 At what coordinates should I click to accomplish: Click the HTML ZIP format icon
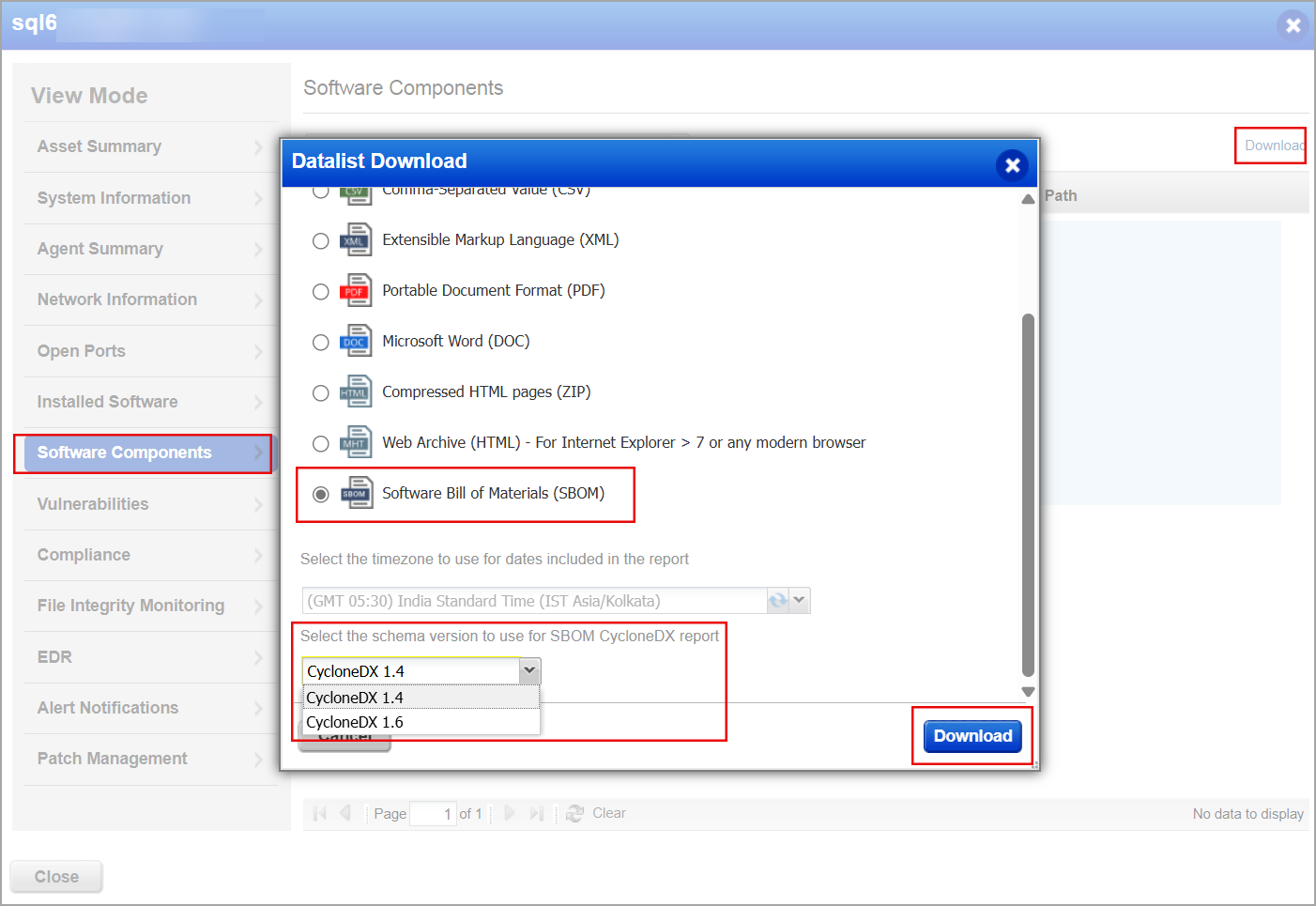click(x=356, y=392)
